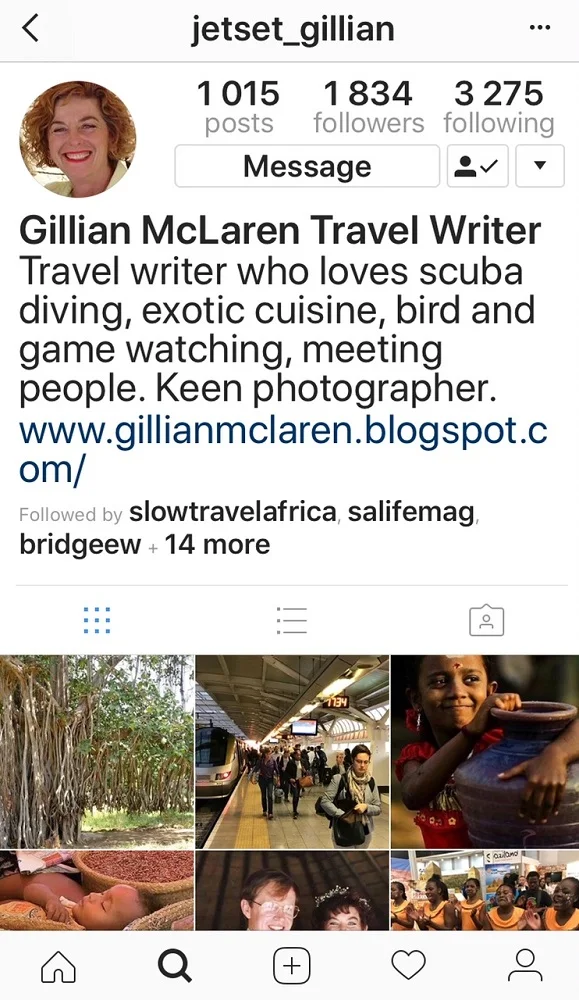The height and width of the screenshot is (1000, 579).
Task: Switch to grid view of posts
Action: pyautogui.click(x=97, y=621)
